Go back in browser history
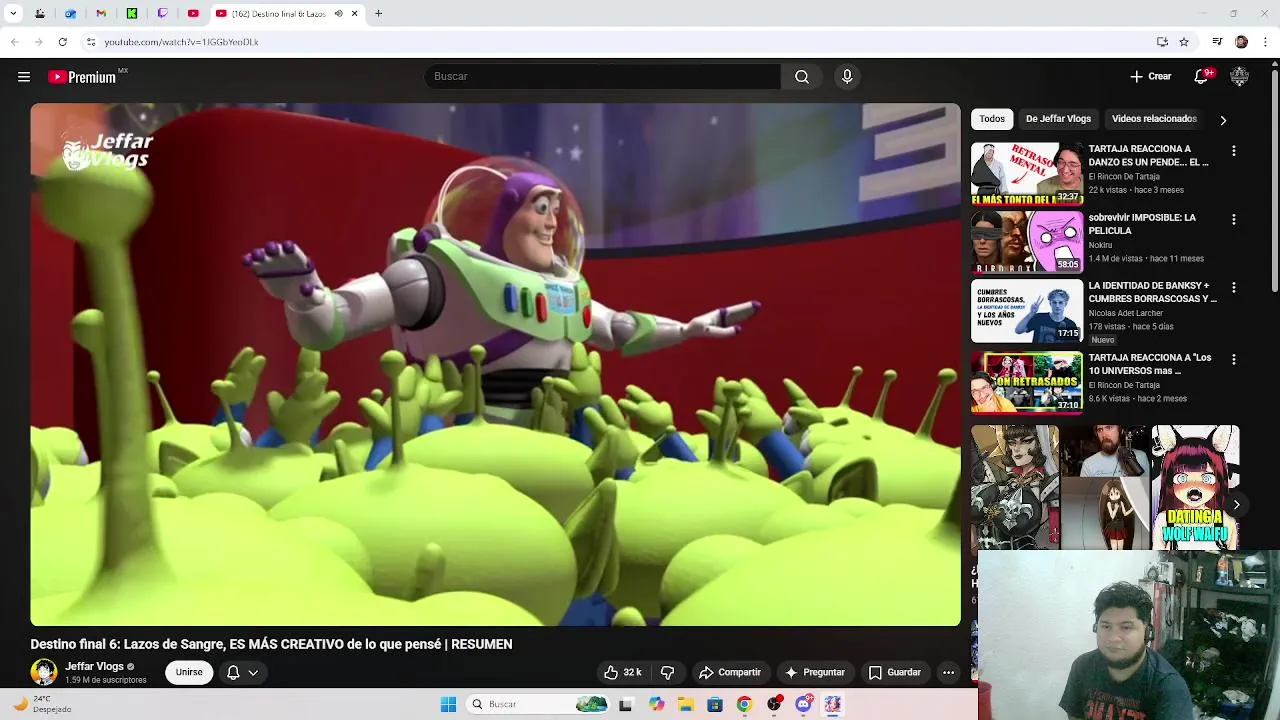The height and width of the screenshot is (720, 1280). click(14, 42)
